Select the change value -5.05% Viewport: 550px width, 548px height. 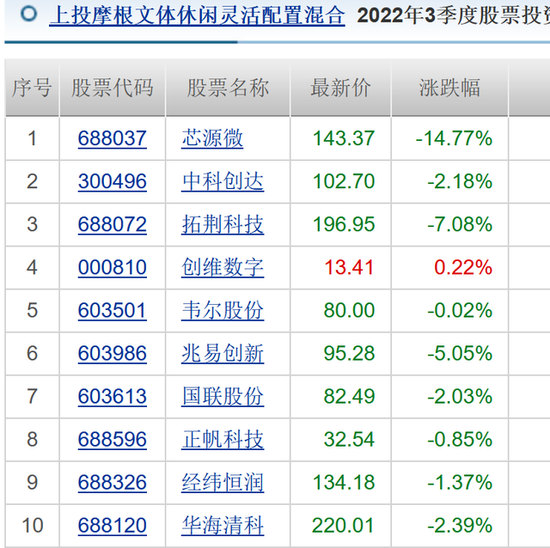(460, 353)
